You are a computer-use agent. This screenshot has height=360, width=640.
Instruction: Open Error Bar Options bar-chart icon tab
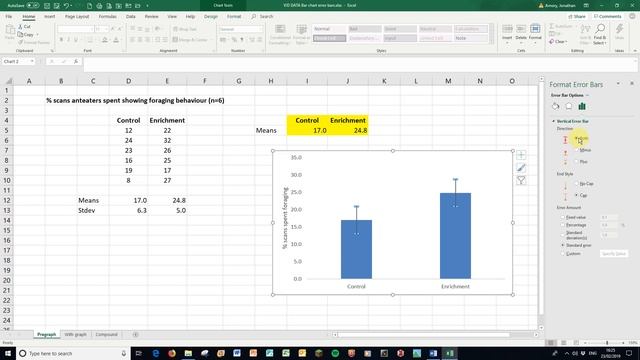(x=582, y=106)
